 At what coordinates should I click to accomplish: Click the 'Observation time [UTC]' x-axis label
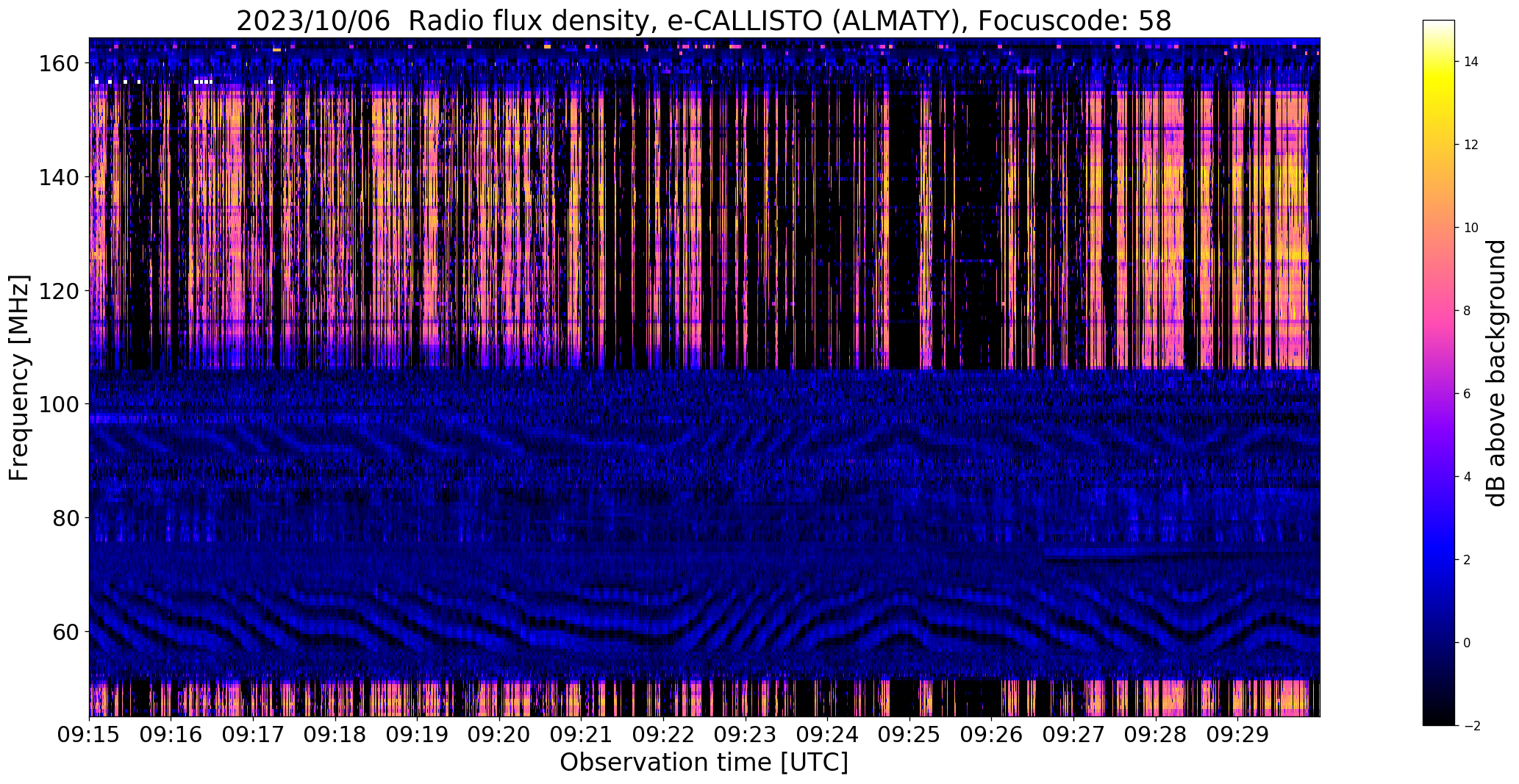(704, 763)
